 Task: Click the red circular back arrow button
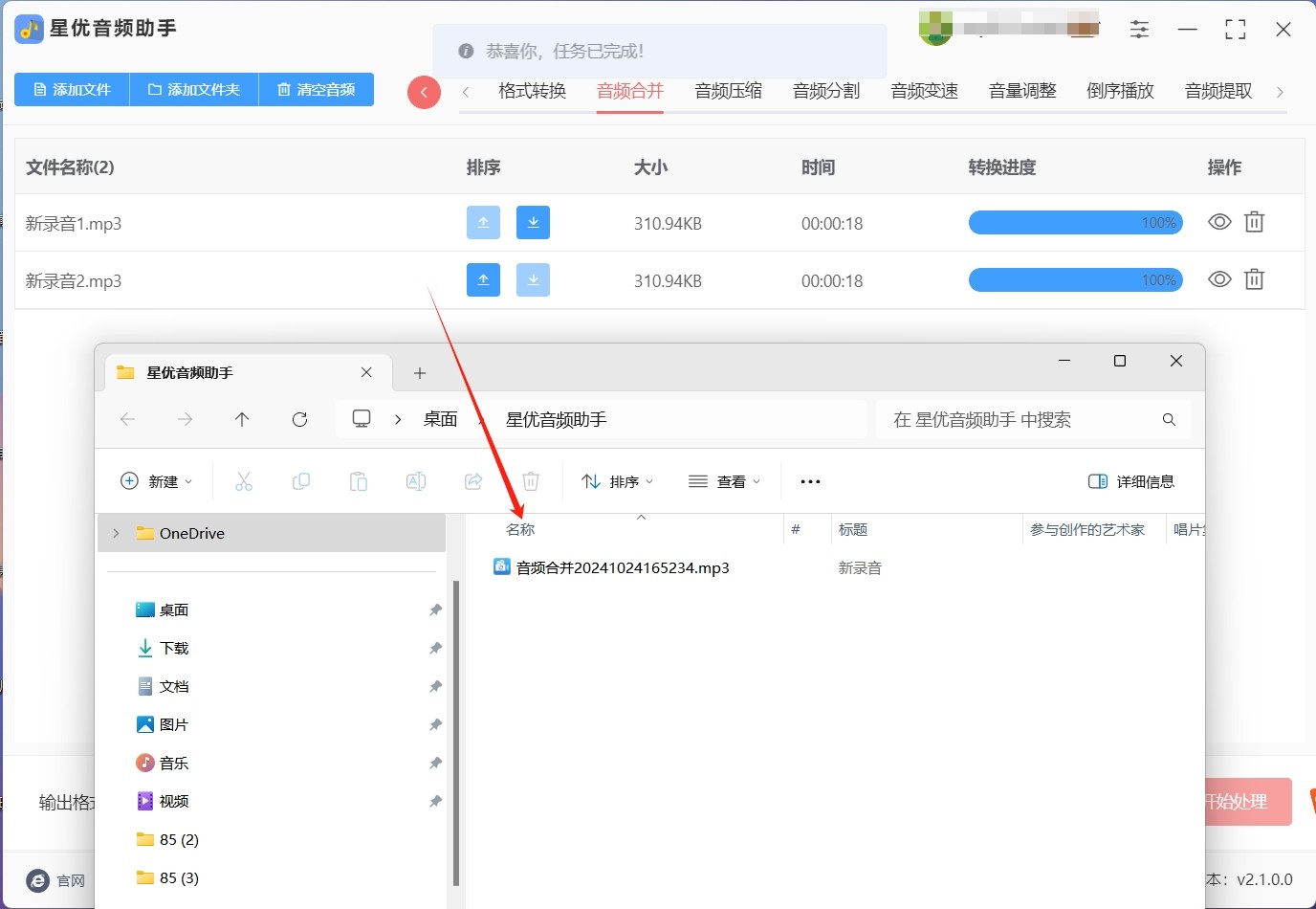[x=424, y=92]
